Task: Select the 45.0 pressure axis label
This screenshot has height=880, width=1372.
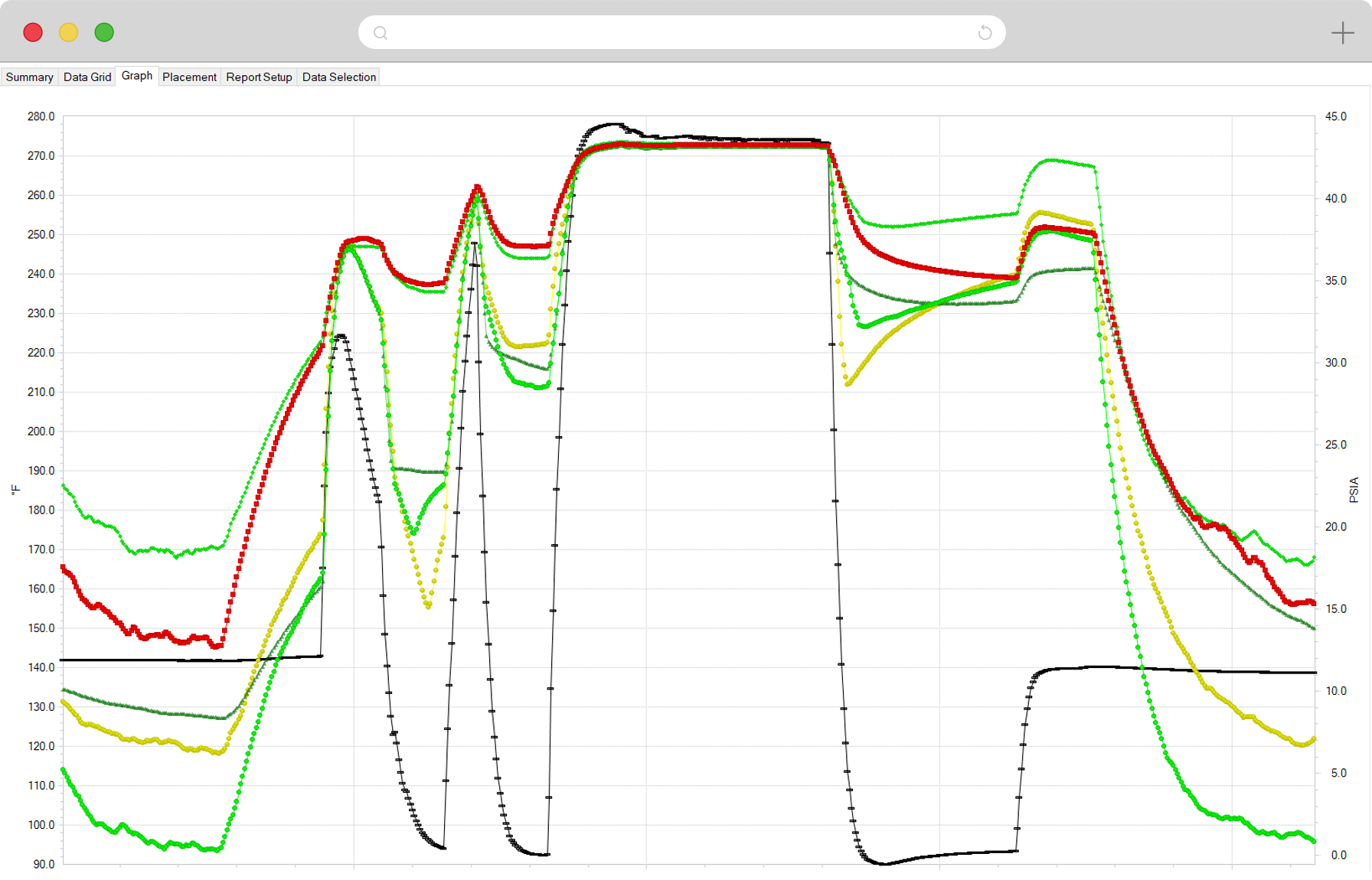Action: (x=1336, y=116)
